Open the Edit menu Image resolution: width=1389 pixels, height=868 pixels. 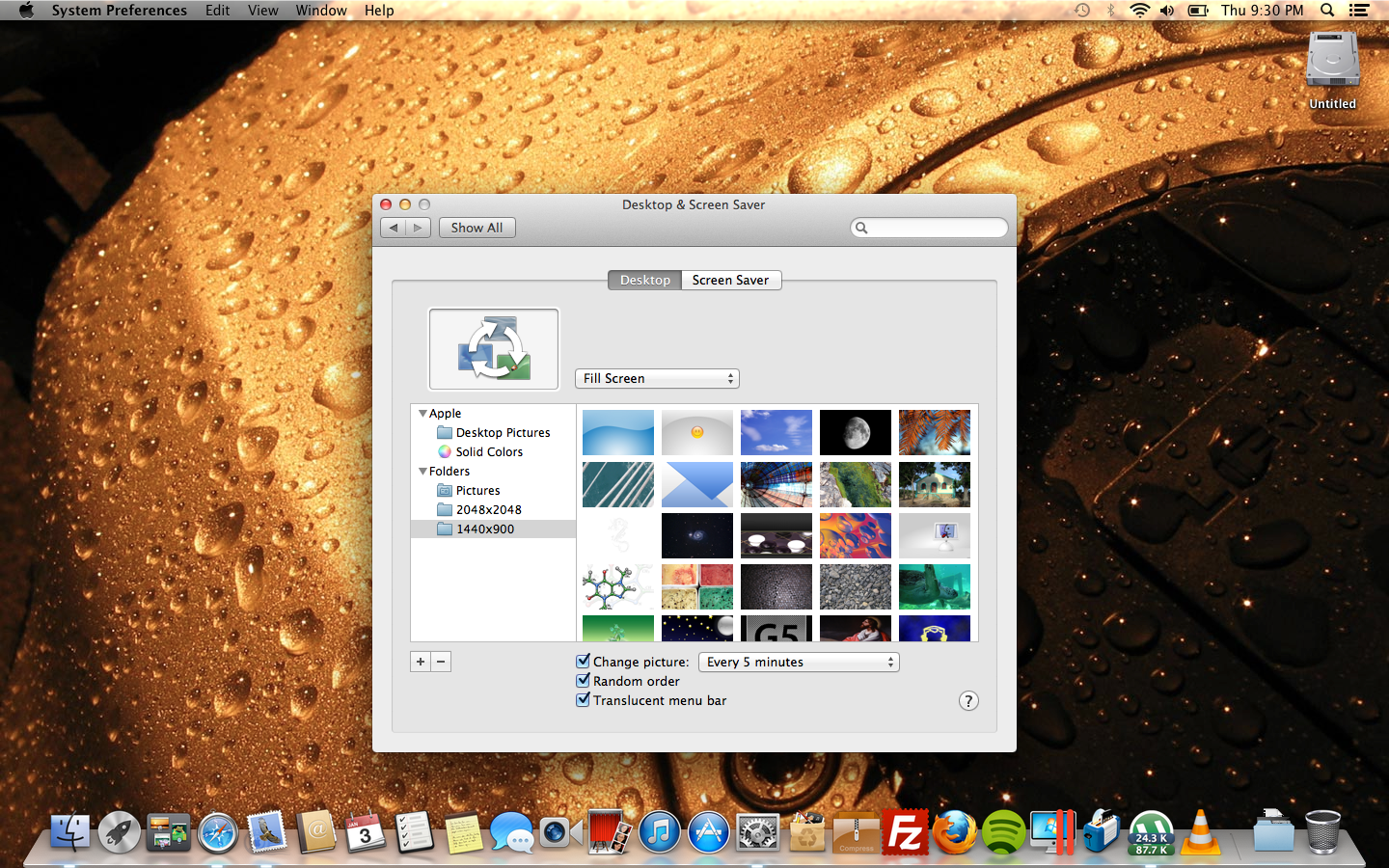coord(218,11)
